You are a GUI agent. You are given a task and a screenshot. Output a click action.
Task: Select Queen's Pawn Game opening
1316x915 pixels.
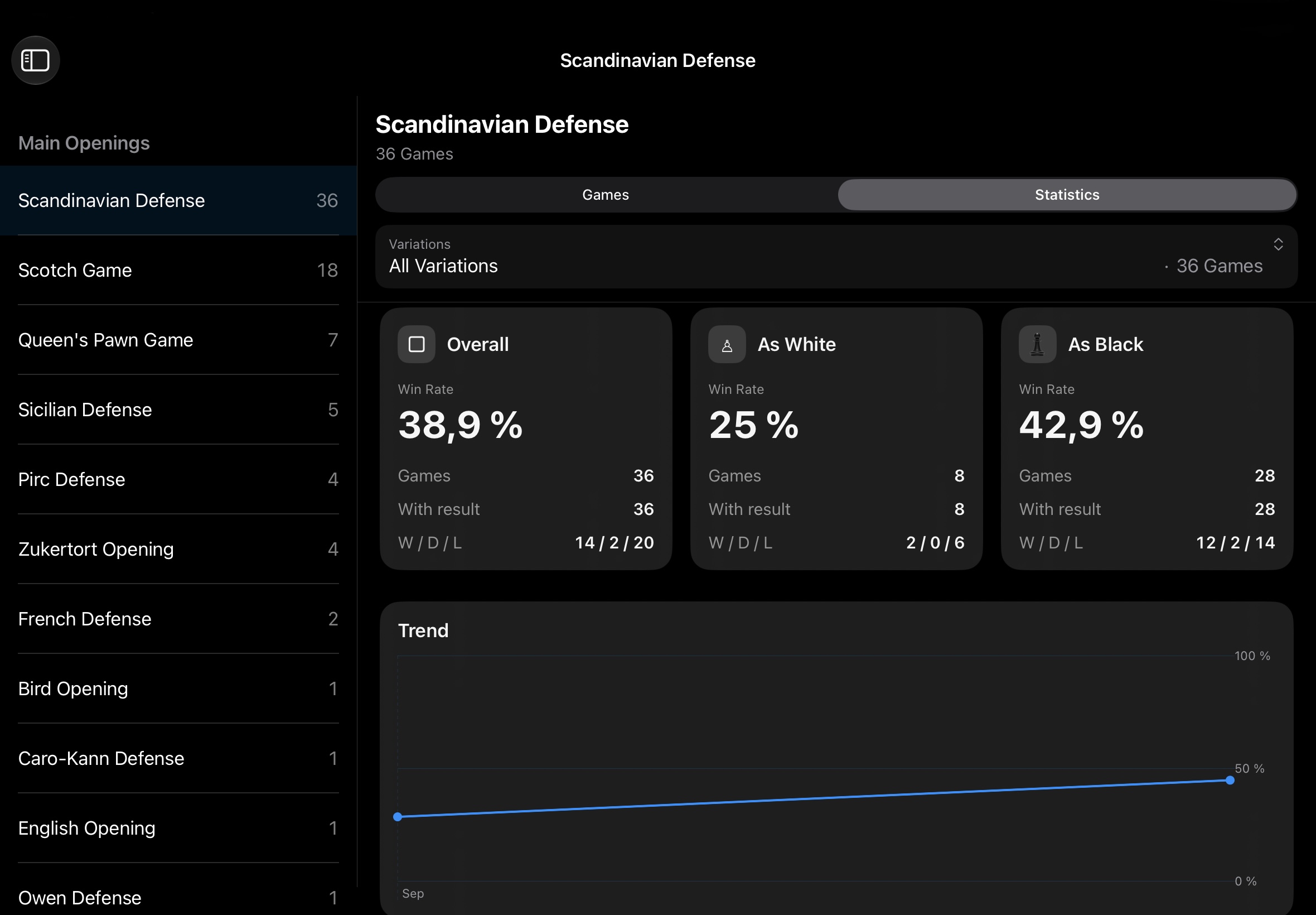pyautogui.click(x=178, y=340)
